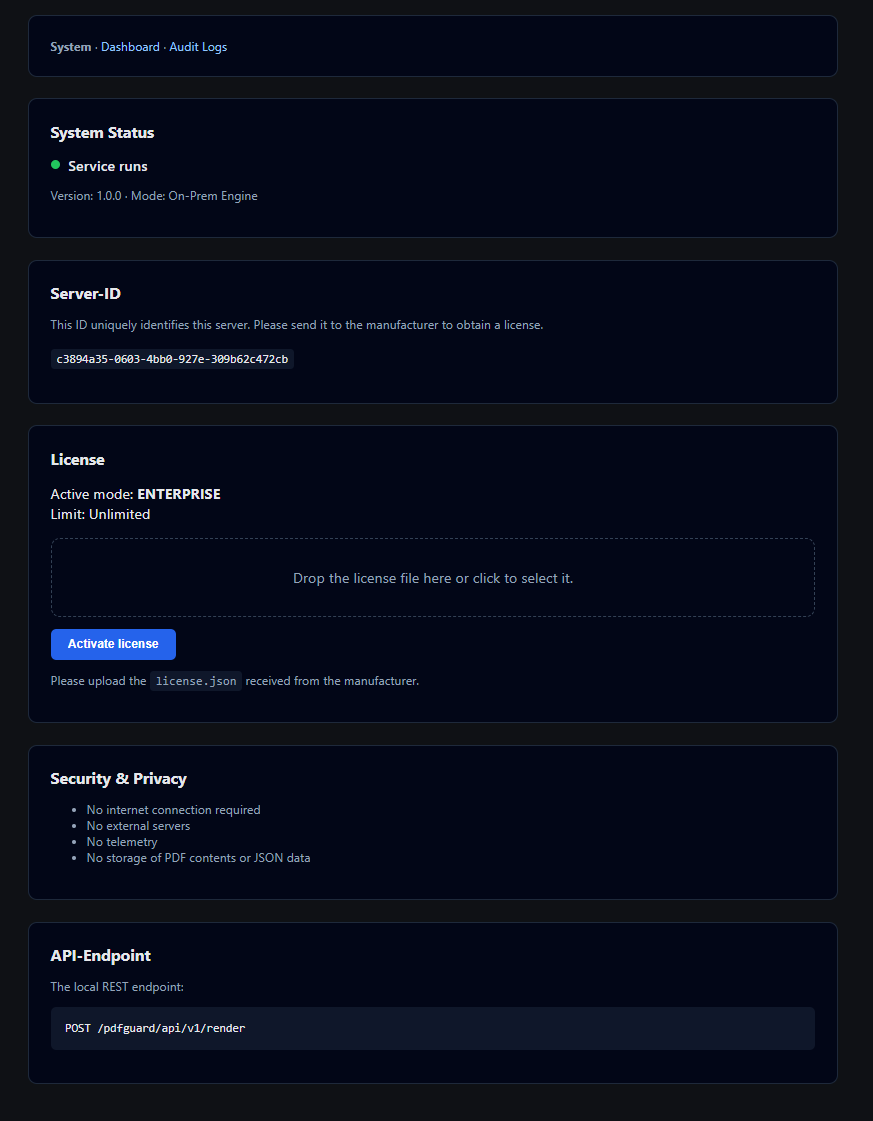
Task: Click the License section heading
Action: coord(77,459)
